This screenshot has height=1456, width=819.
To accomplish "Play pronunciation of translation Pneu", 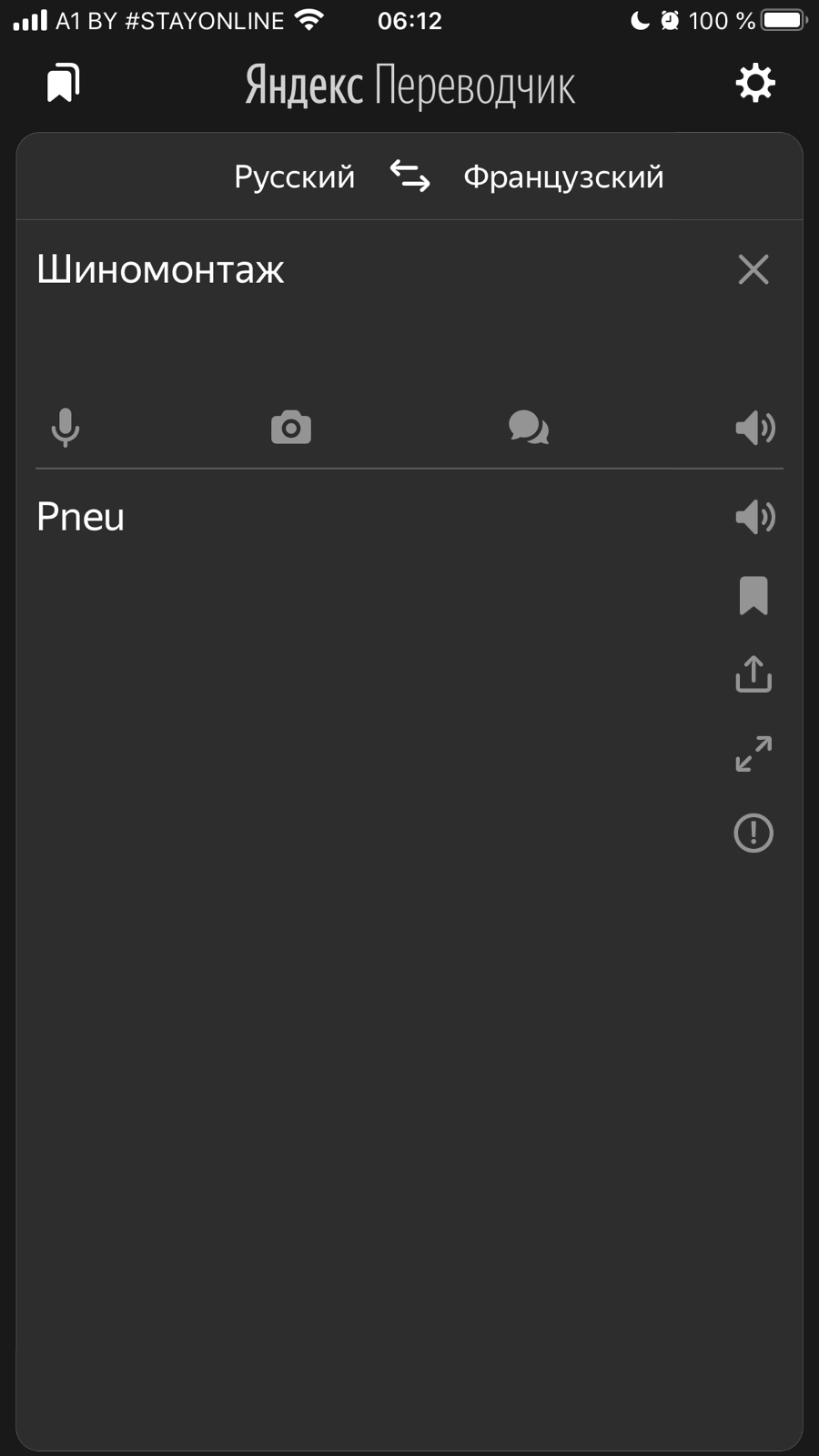I will pyautogui.click(x=754, y=517).
